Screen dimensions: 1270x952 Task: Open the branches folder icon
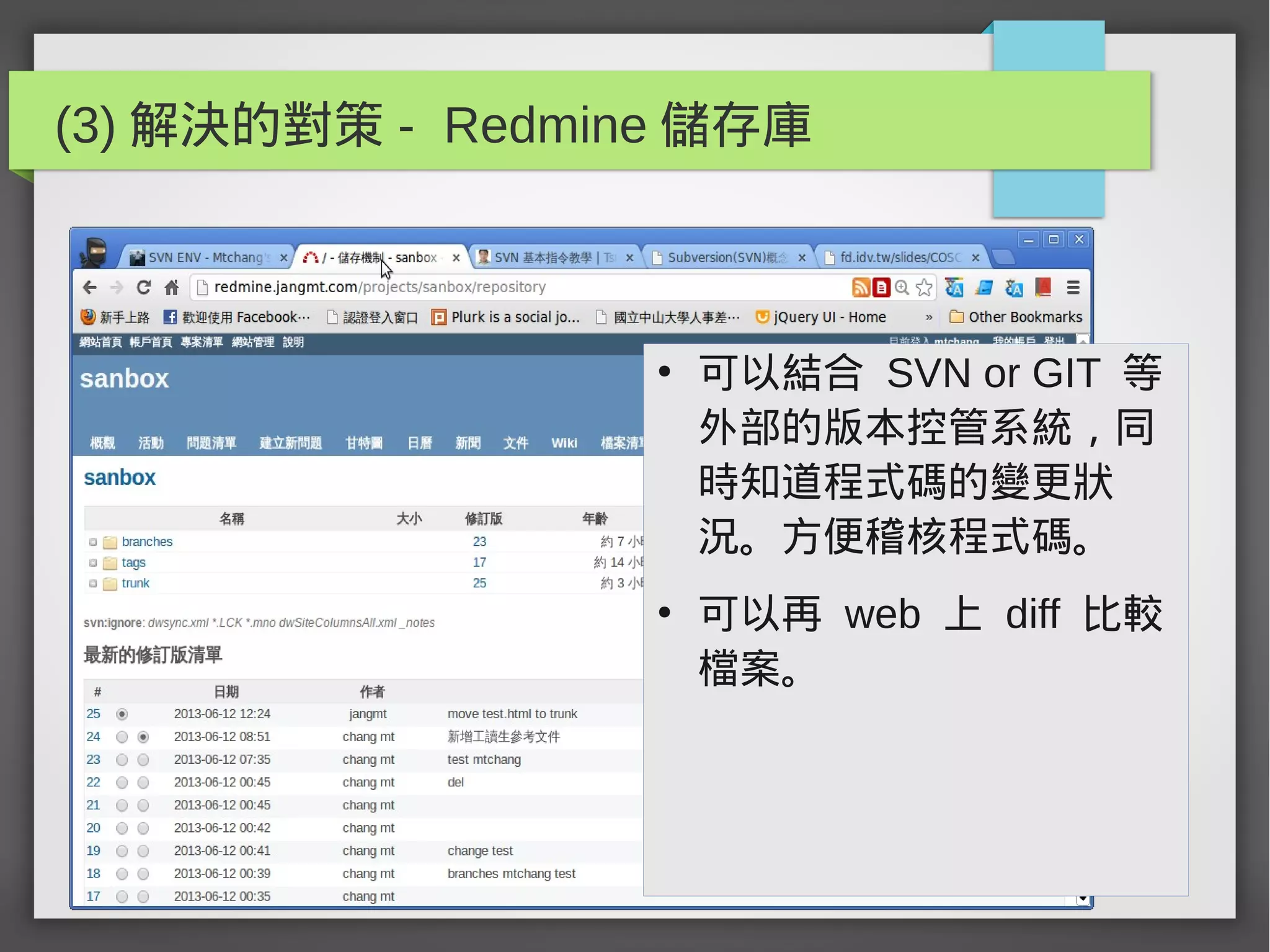tap(110, 542)
